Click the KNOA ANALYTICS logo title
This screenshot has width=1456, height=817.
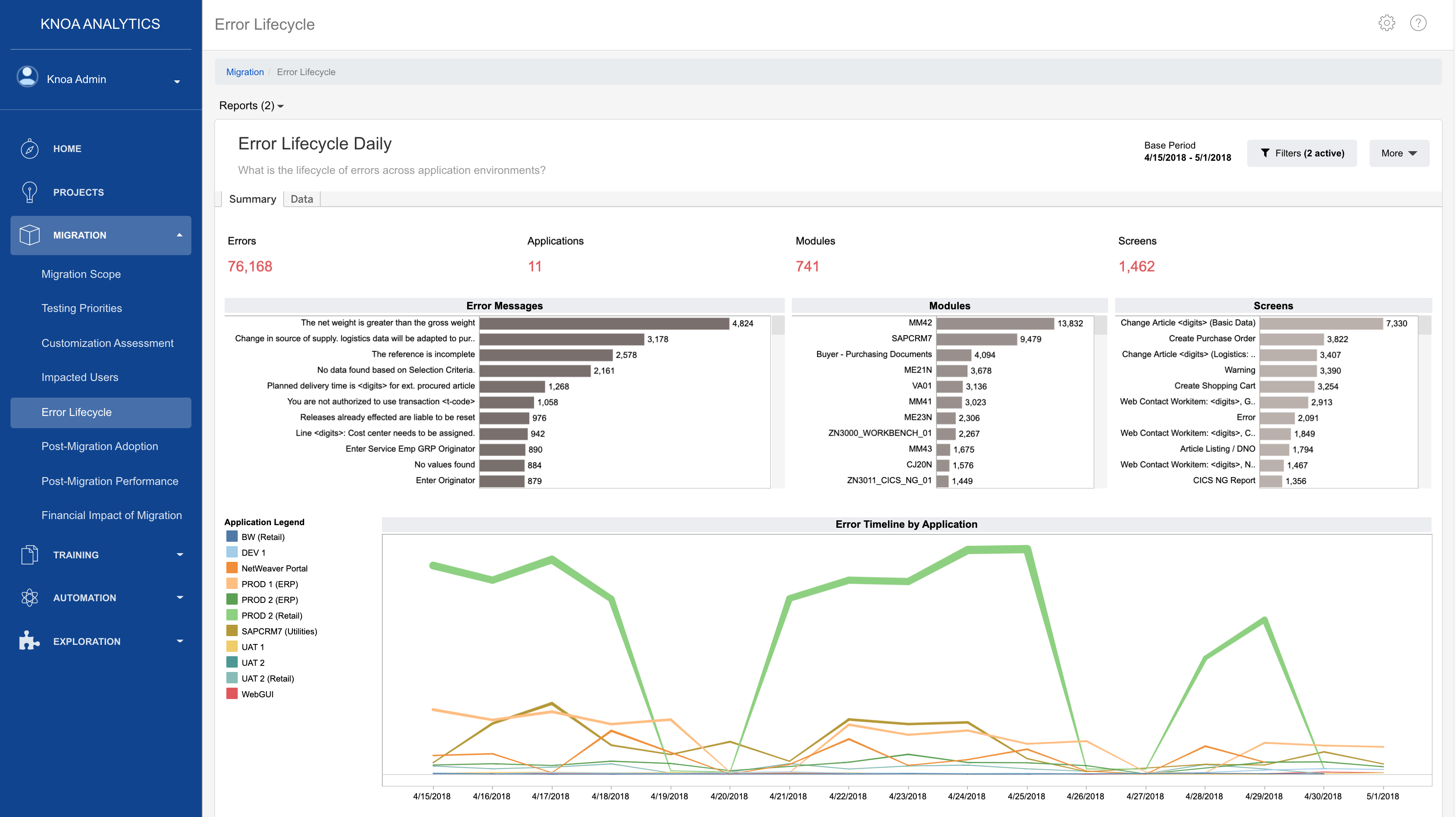pyautogui.click(x=100, y=24)
